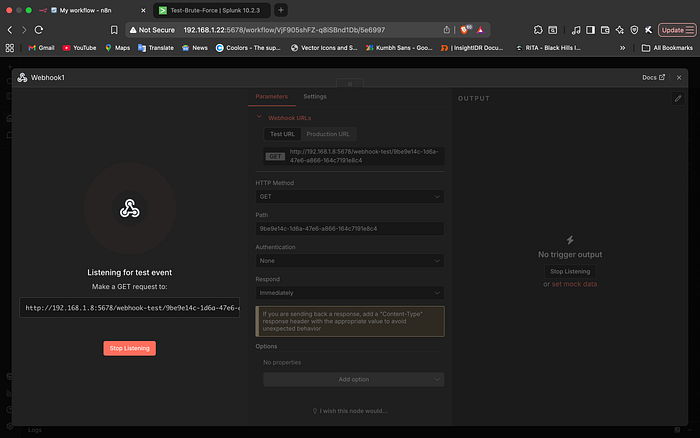This screenshot has height=438, width=700.
Task: Close the My workflow n8n tab
Action: pos(143,10)
